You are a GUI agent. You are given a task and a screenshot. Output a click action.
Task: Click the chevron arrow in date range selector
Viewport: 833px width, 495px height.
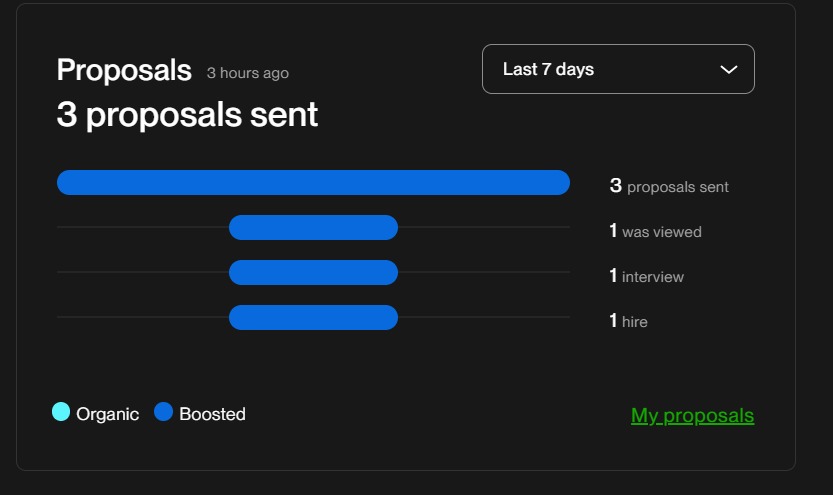coord(729,69)
